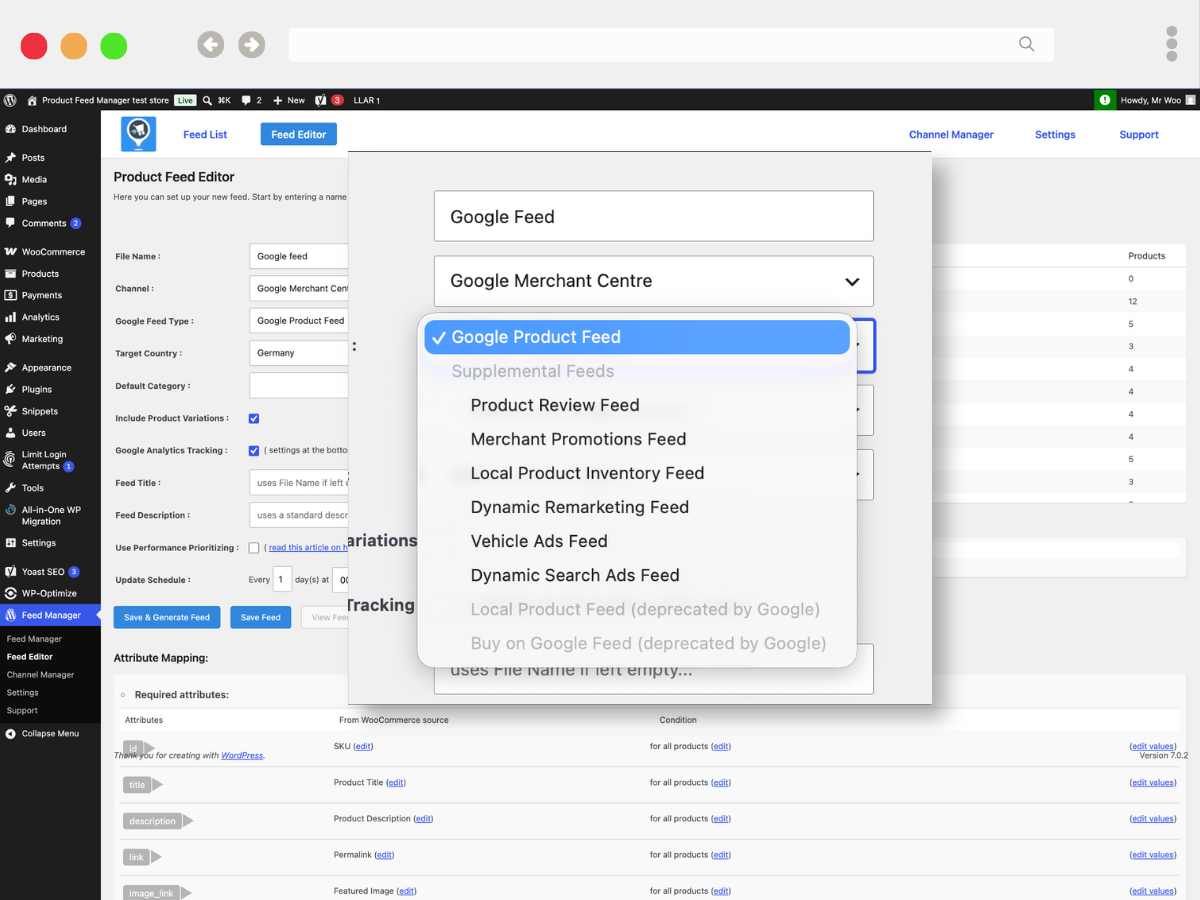Choose Dynamic Remarketing Feed

580,507
